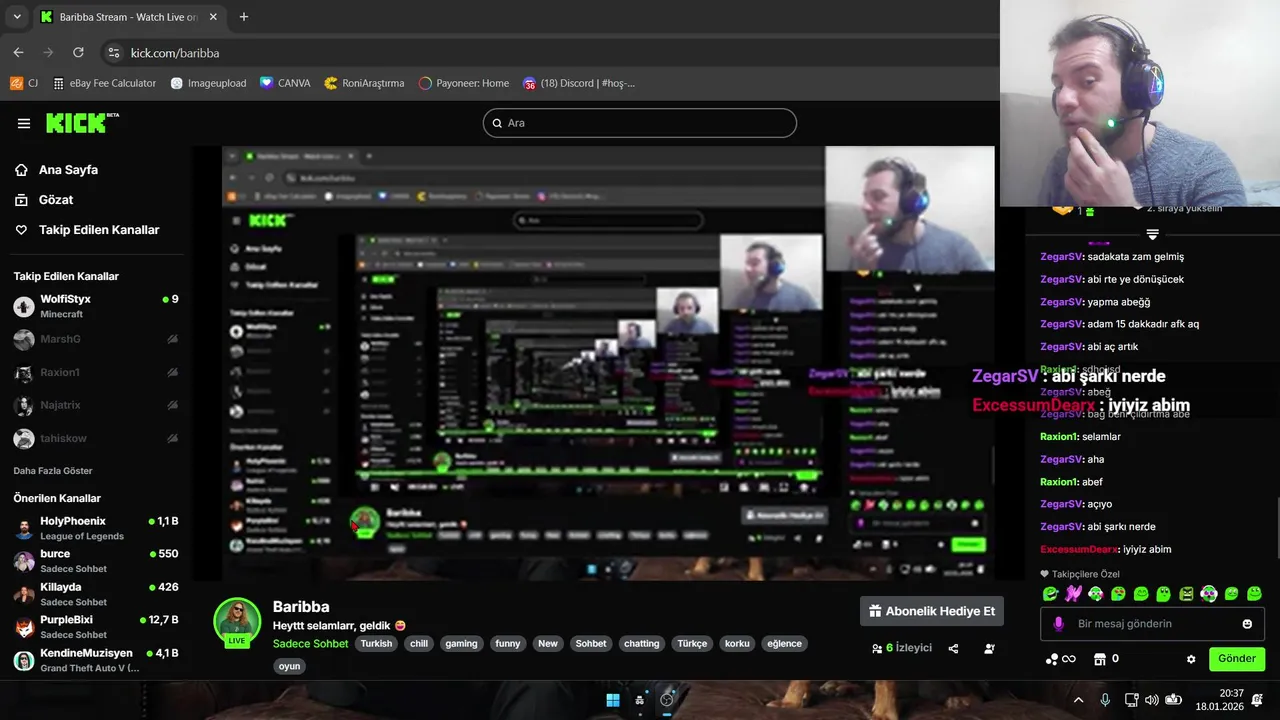Select the korku tag
1280x720 pixels.
tap(737, 644)
